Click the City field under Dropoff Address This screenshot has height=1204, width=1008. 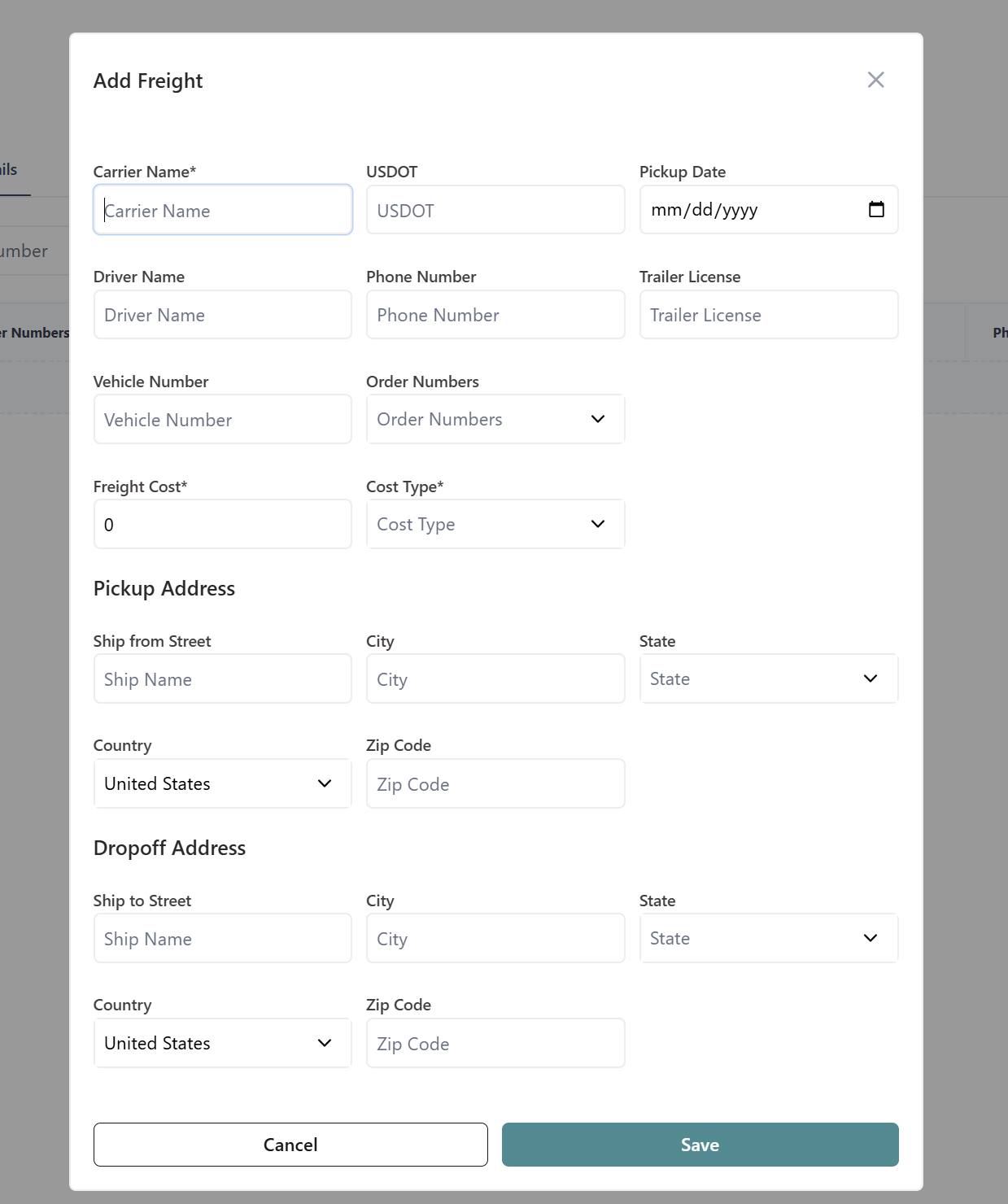[x=495, y=937]
